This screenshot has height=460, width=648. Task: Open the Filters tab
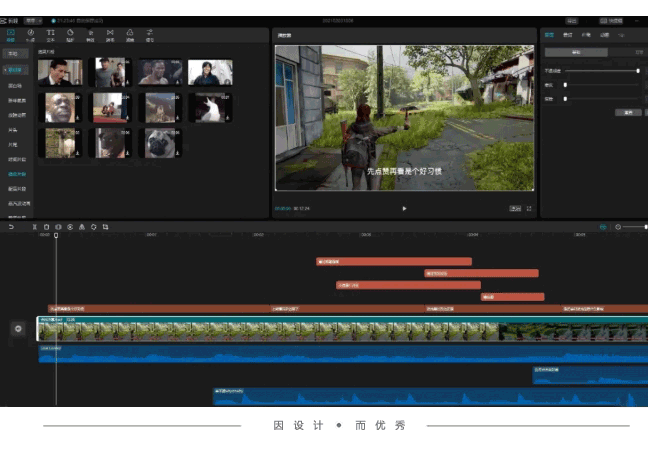pos(130,35)
